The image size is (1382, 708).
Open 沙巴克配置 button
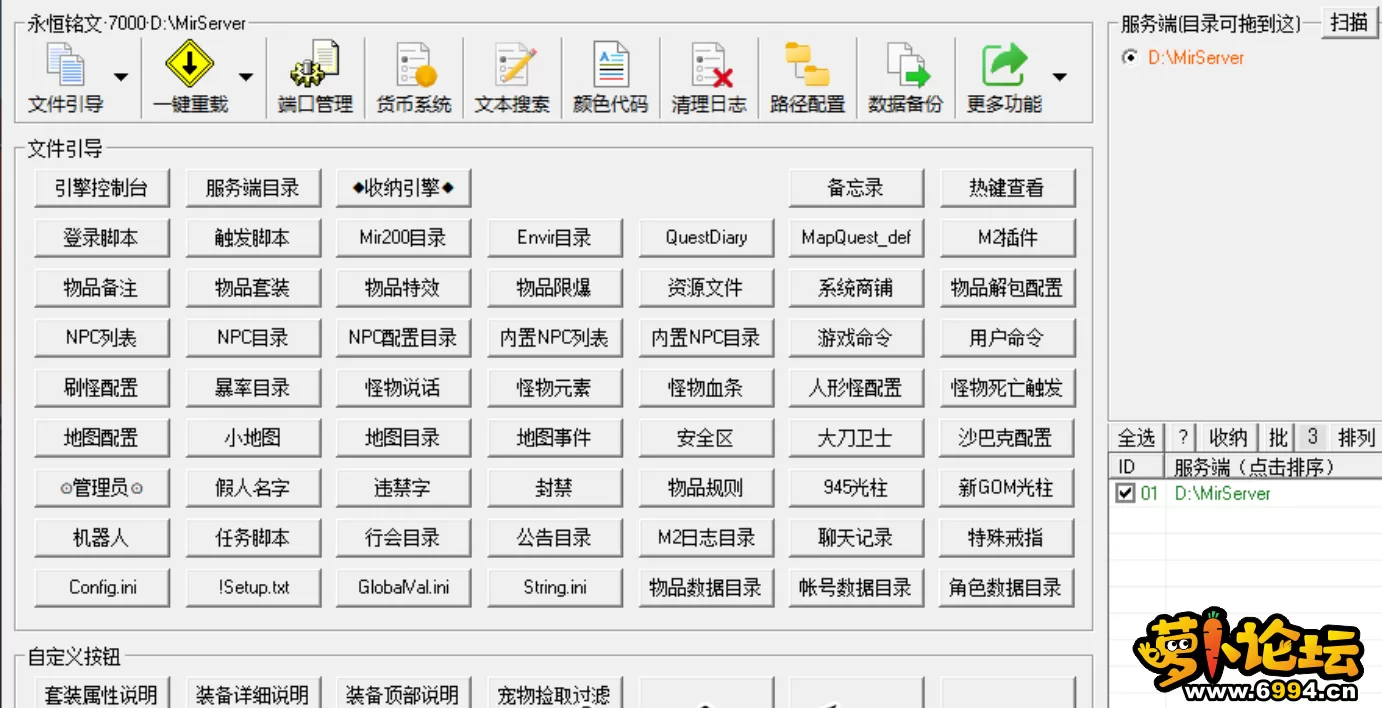pos(1007,438)
